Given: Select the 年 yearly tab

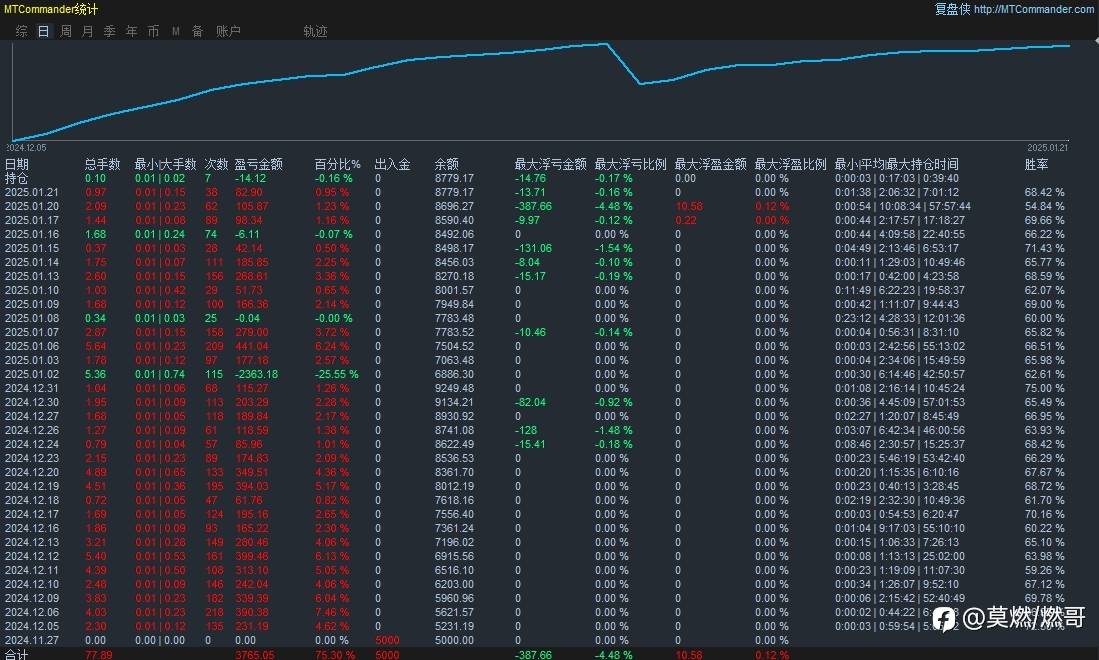Looking at the screenshot, I should 132,31.
